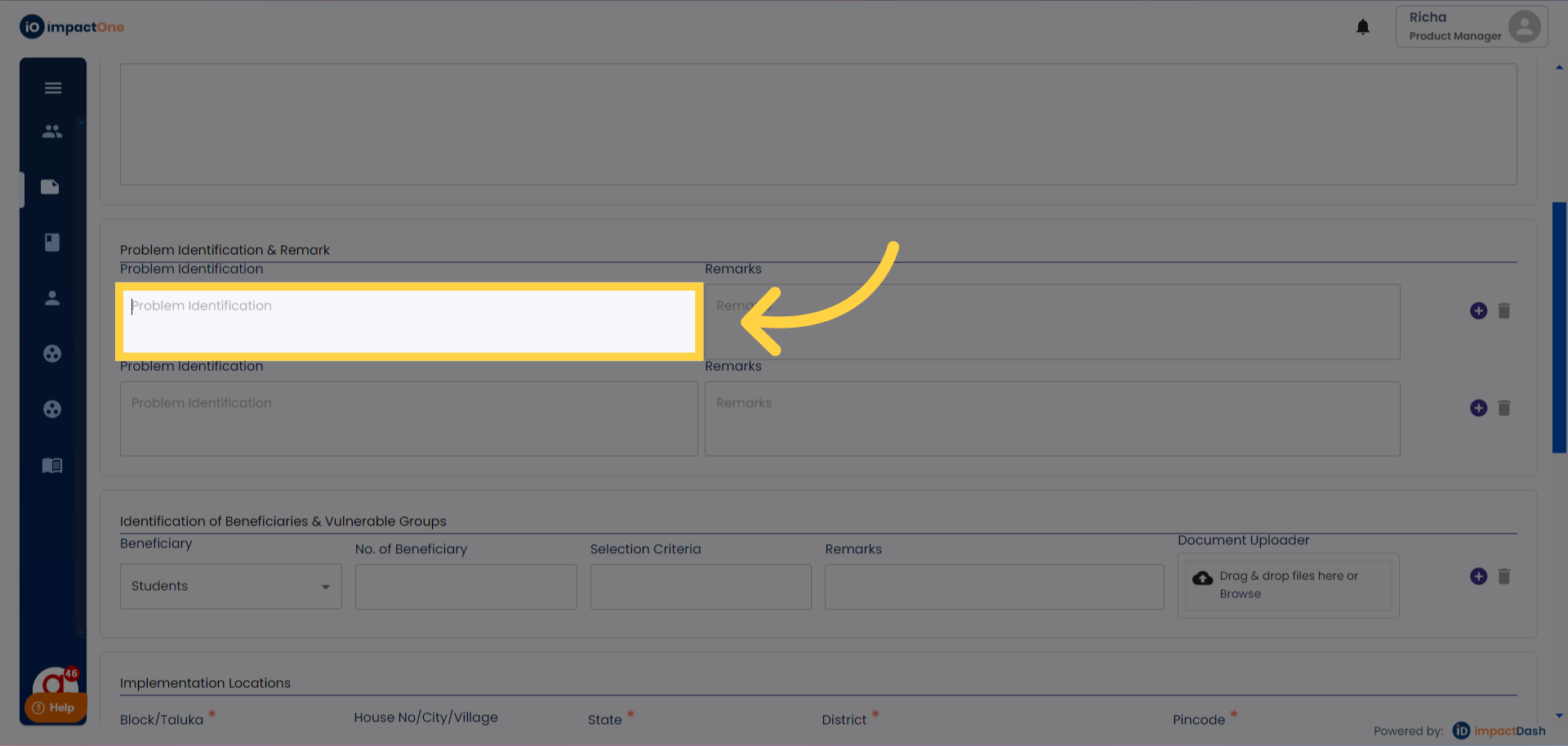Open the hamburger menu in the sidebar
Image resolution: width=1568 pixels, height=746 pixels.
coord(53,88)
